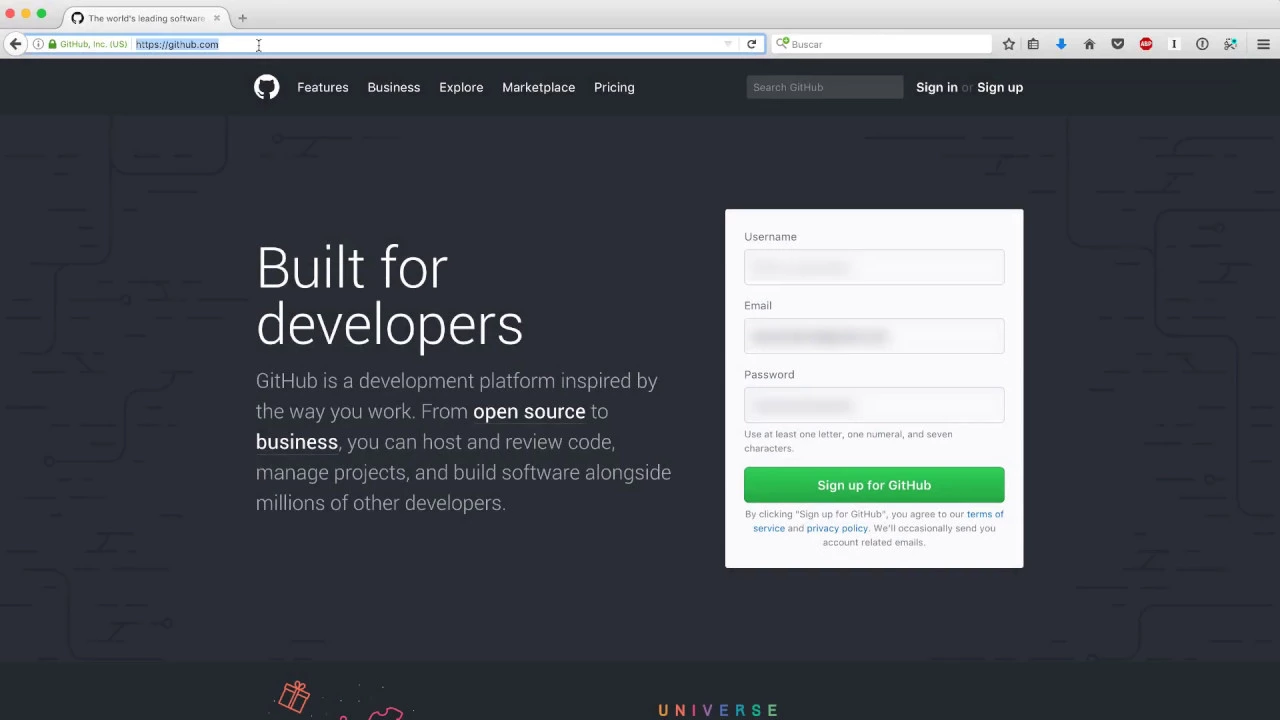Follow the 'open source' link in description
Screen dimensions: 1280x720
click(529, 411)
